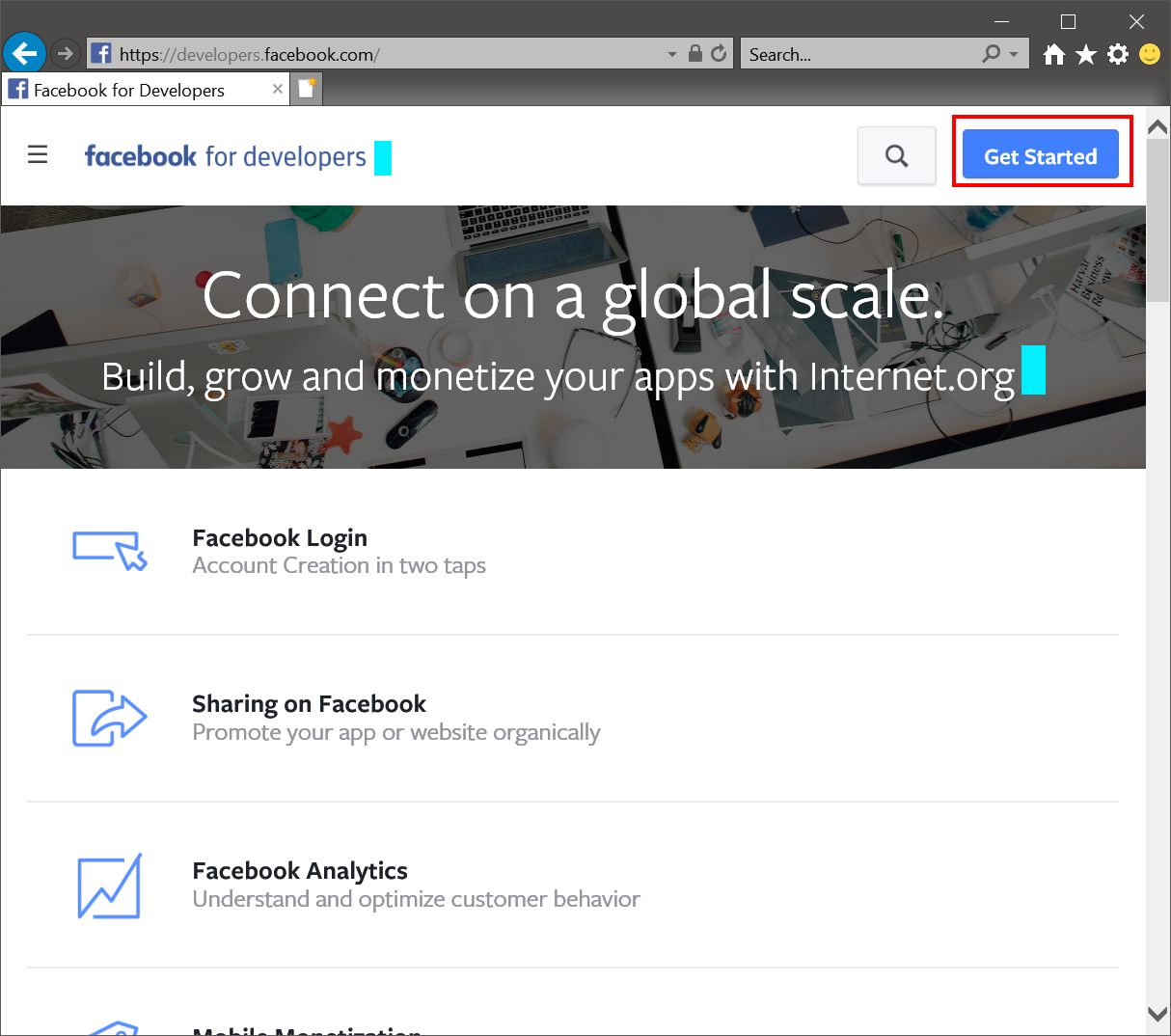The image size is (1171, 1036).
Task: Open a new browser tab
Action: [307, 89]
